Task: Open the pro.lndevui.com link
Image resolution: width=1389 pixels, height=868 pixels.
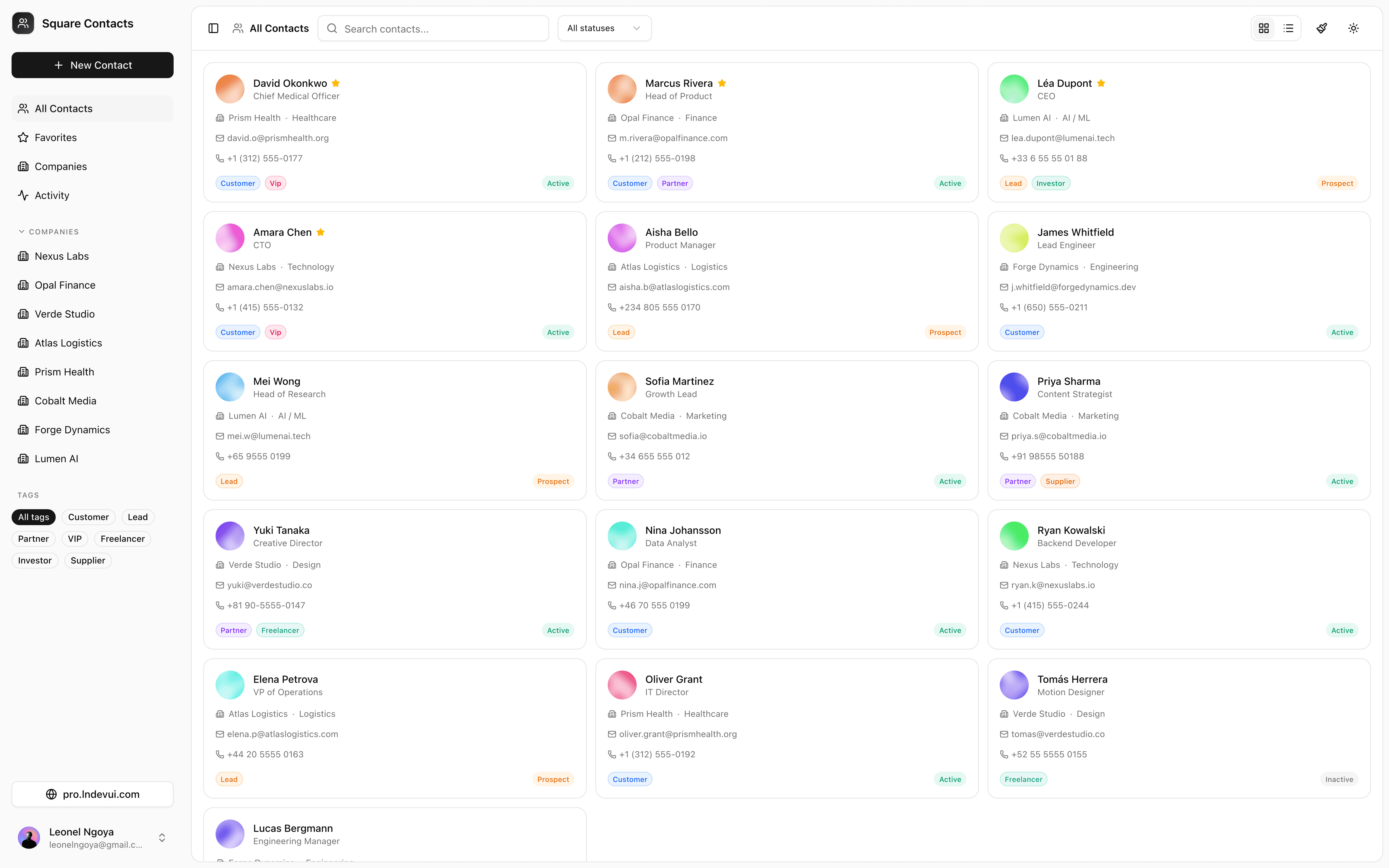Action: click(x=93, y=794)
